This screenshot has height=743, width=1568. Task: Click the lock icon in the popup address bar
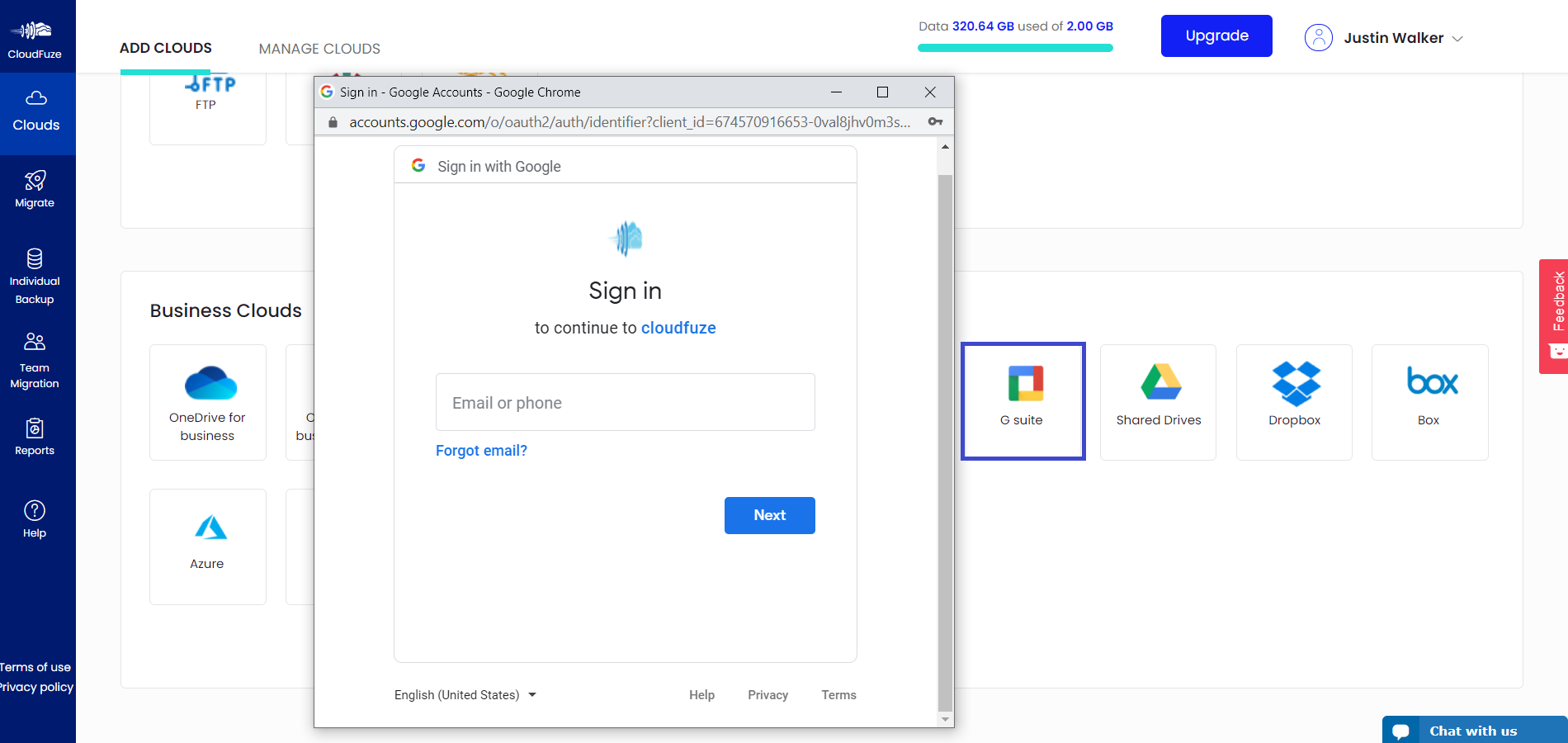tap(333, 122)
